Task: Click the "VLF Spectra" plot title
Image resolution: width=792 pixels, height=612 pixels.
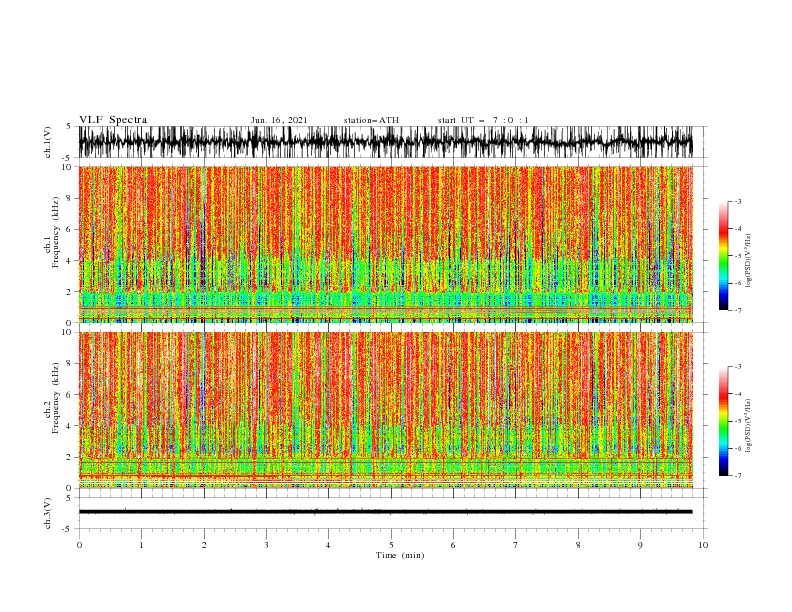Action: click(x=113, y=120)
